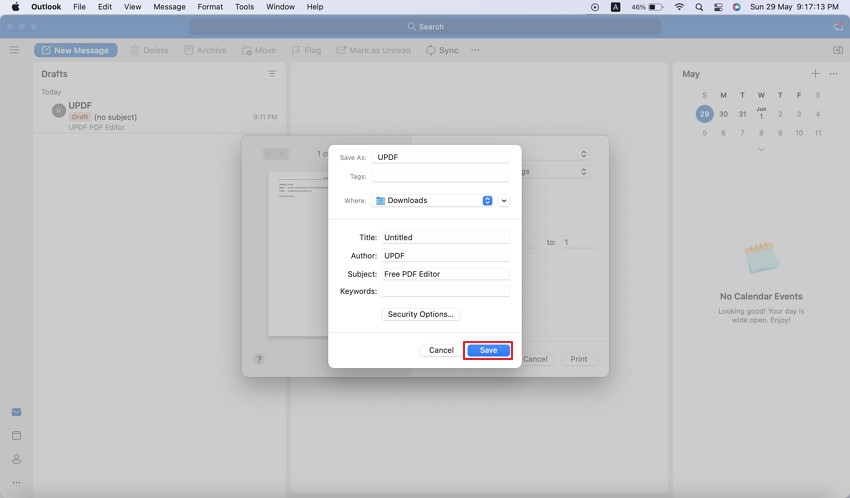
Task: Open the Drafts filter icon
Action: coord(272,74)
